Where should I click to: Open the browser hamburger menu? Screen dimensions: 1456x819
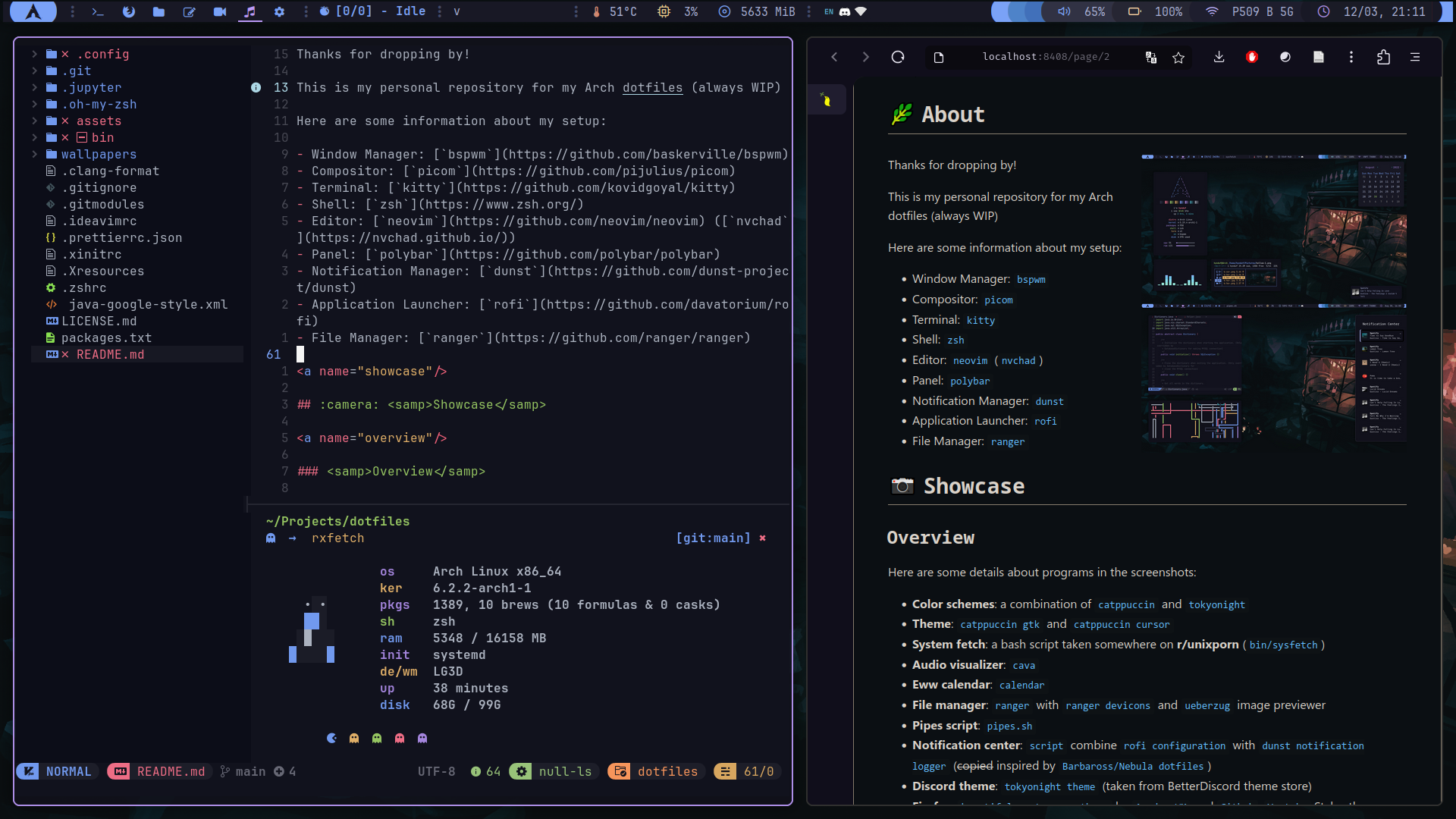coord(1415,57)
